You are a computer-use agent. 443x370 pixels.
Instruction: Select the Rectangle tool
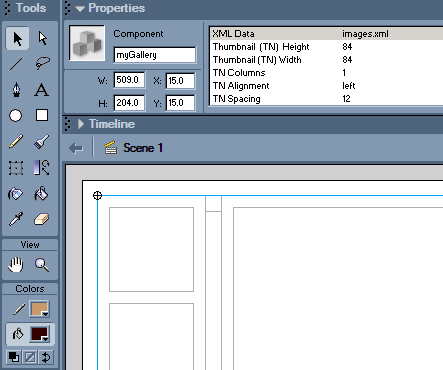[x=42, y=115]
